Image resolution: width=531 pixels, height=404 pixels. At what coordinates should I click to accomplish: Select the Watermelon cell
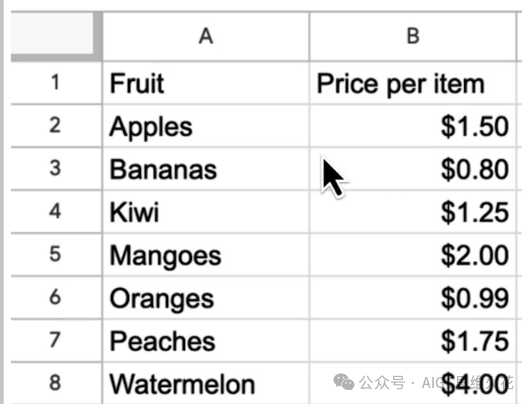[206, 383]
